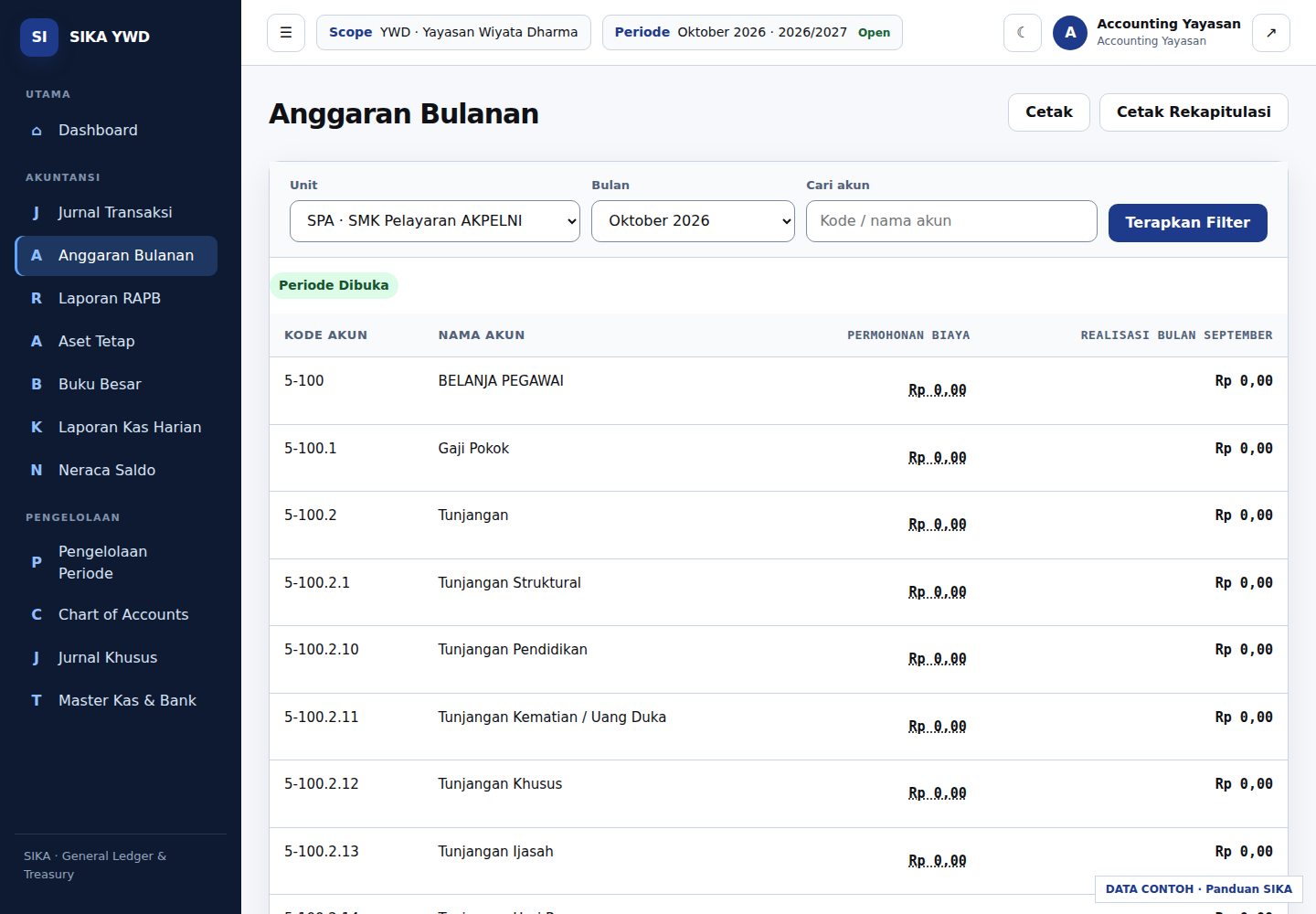Click the hamburger menu icon

pyautogui.click(x=286, y=33)
